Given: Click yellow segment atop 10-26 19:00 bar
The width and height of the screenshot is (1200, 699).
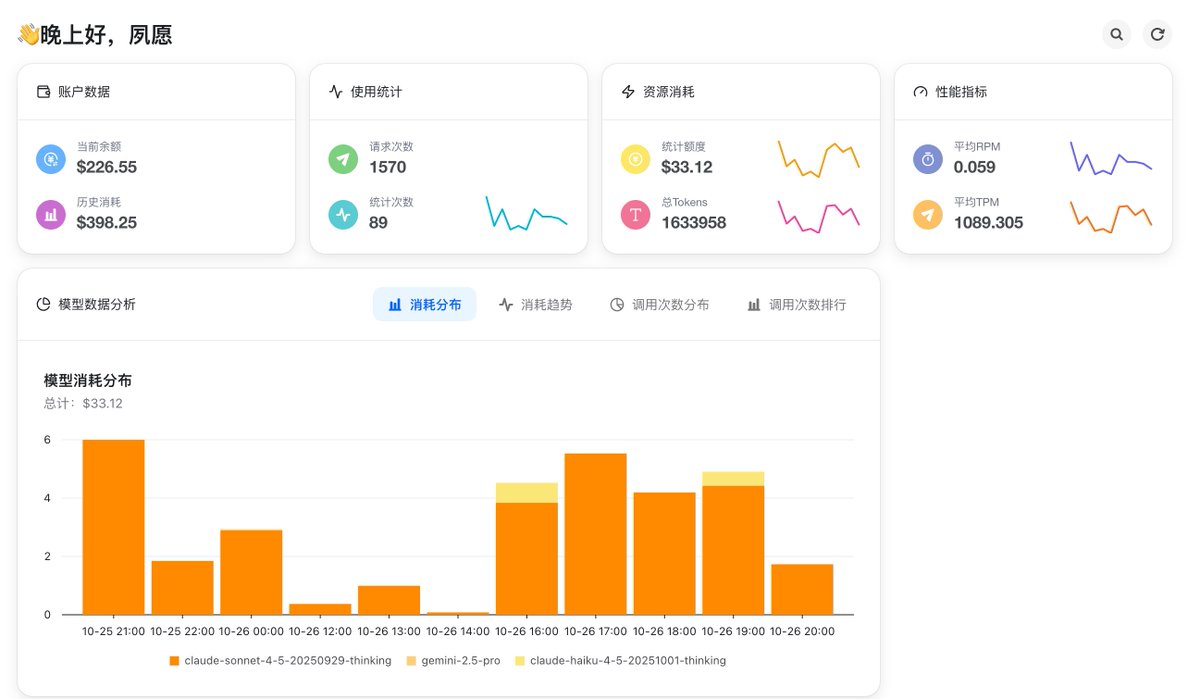Looking at the screenshot, I should 733,479.
